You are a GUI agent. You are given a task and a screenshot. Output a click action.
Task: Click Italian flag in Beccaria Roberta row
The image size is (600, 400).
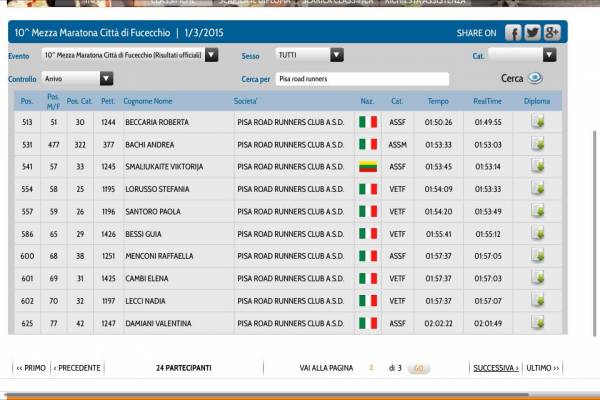click(368, 122)
